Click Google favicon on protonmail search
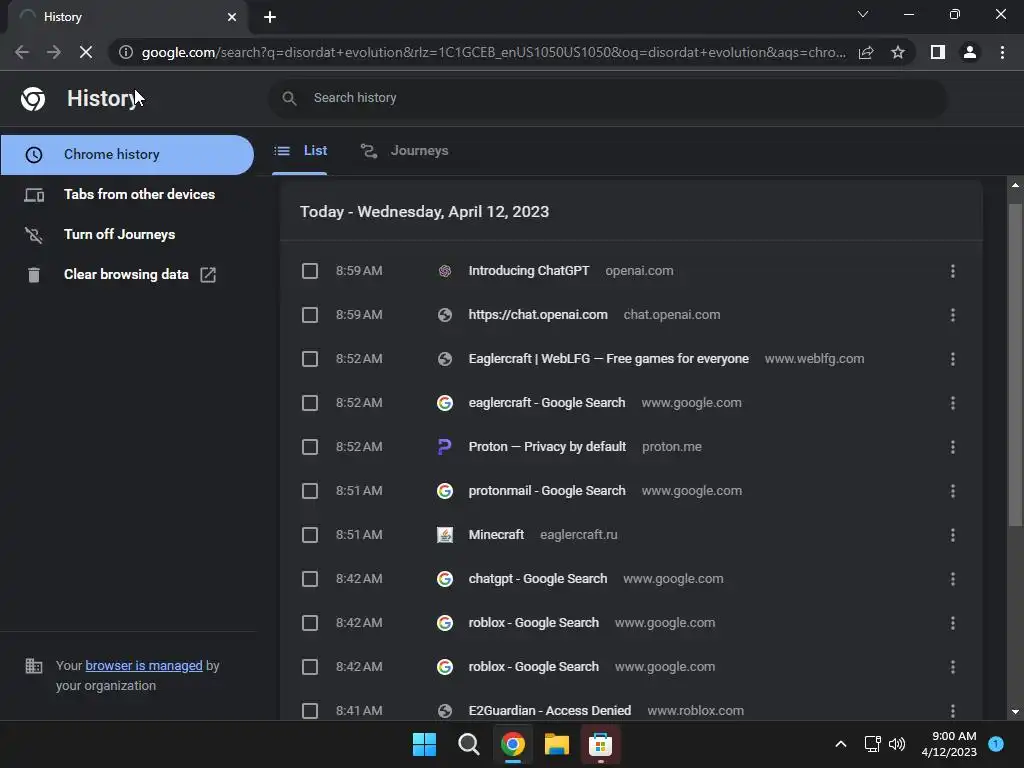This screenshot has width=1024, height=768. (x=445, y=491)
